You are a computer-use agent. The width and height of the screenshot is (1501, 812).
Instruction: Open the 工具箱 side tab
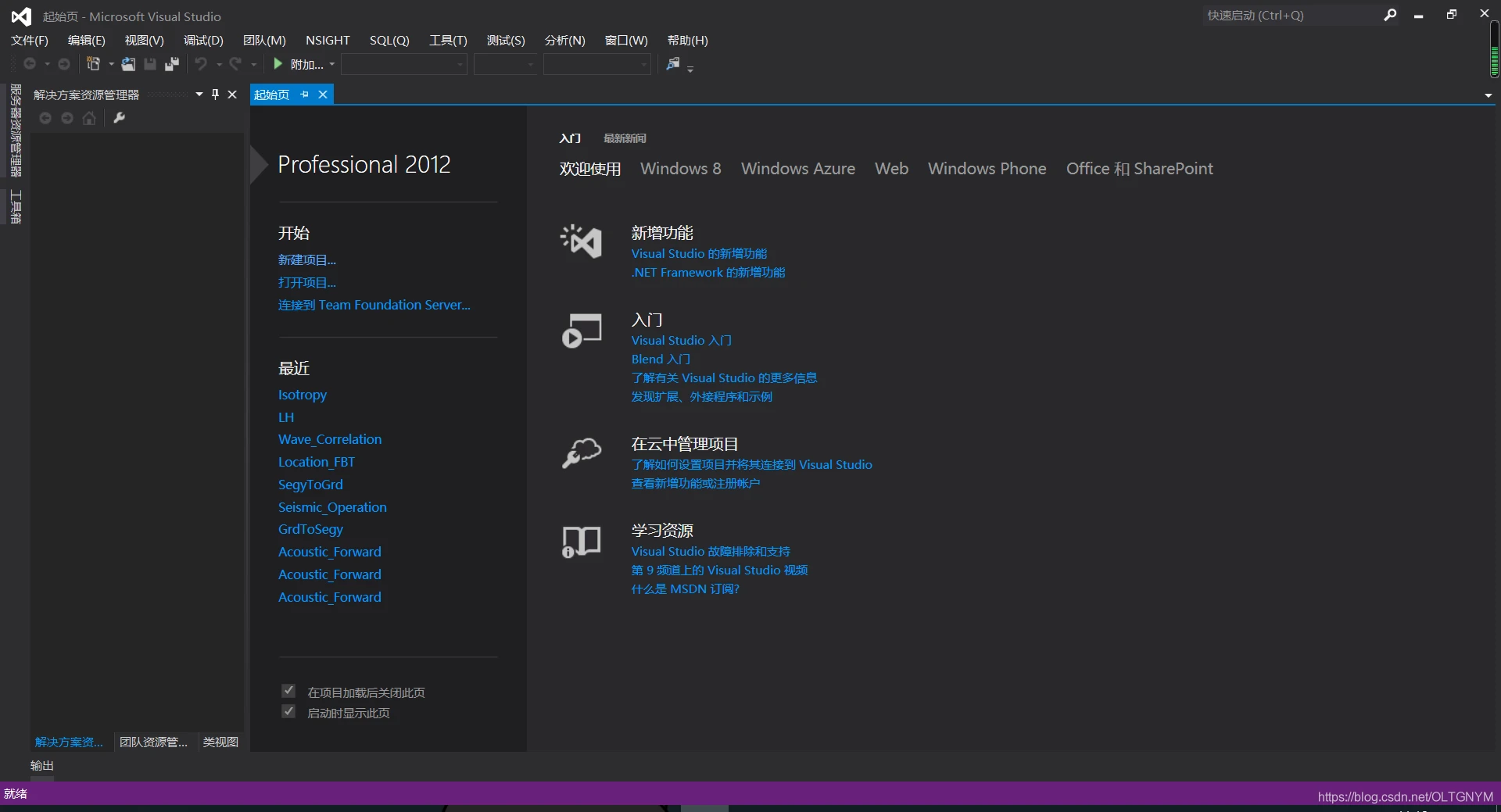[x=16, y=206]
